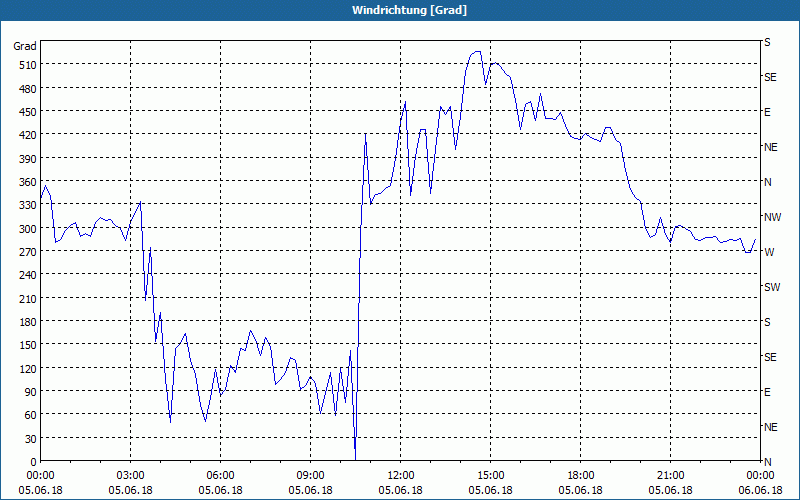Click the 510 value on the degree axis
Image resolution: width=800 pixels, height=500 pixels.
pyautogui.click(x=28, y=65)
